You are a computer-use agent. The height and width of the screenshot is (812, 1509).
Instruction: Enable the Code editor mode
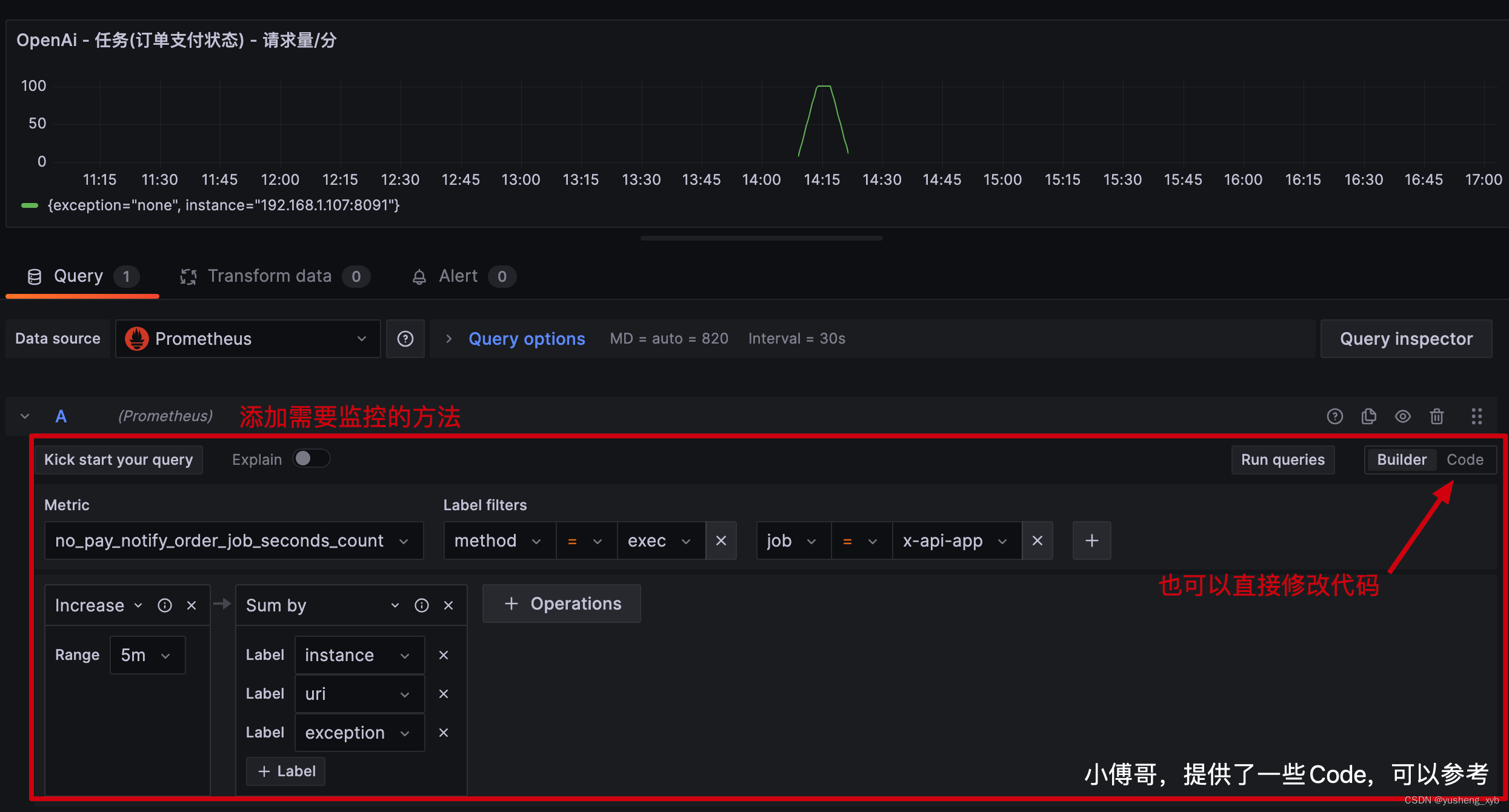pos(1463,459)
